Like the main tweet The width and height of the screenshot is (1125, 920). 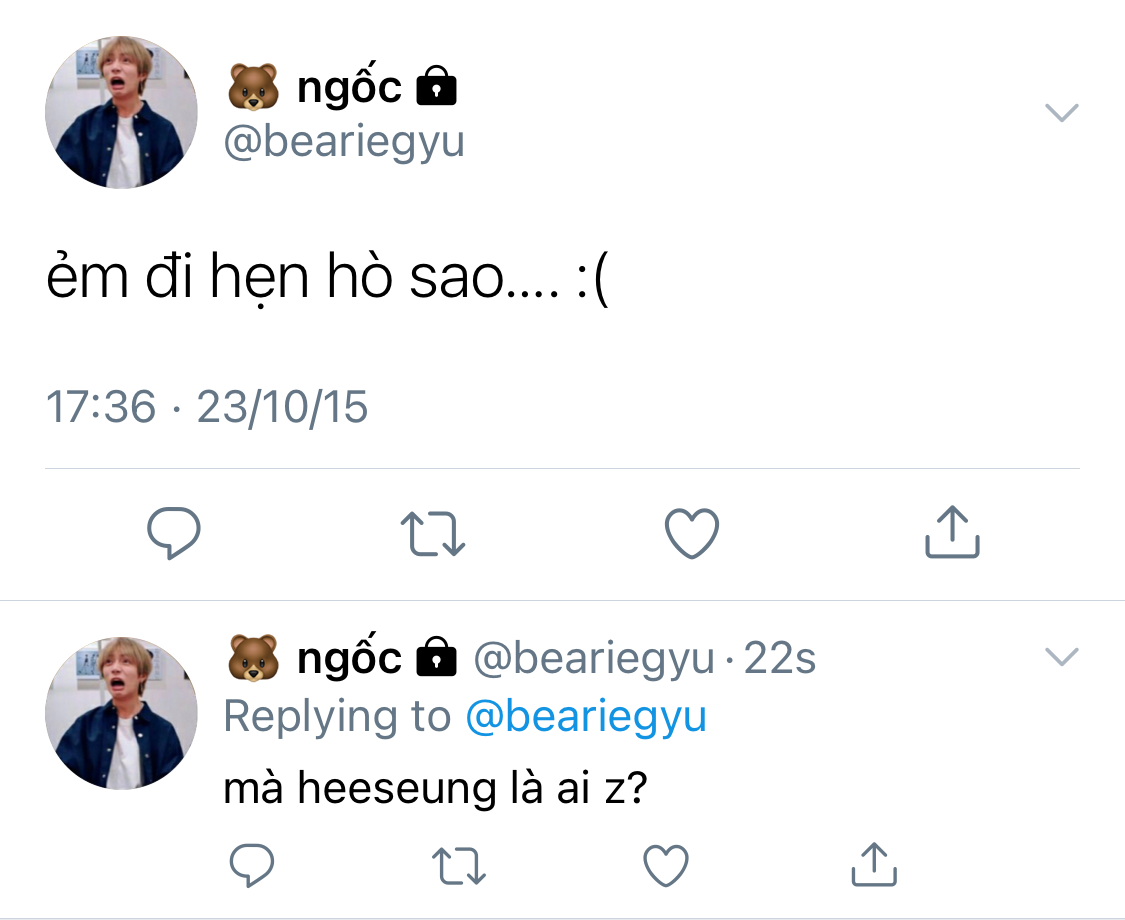click(692, 533)
